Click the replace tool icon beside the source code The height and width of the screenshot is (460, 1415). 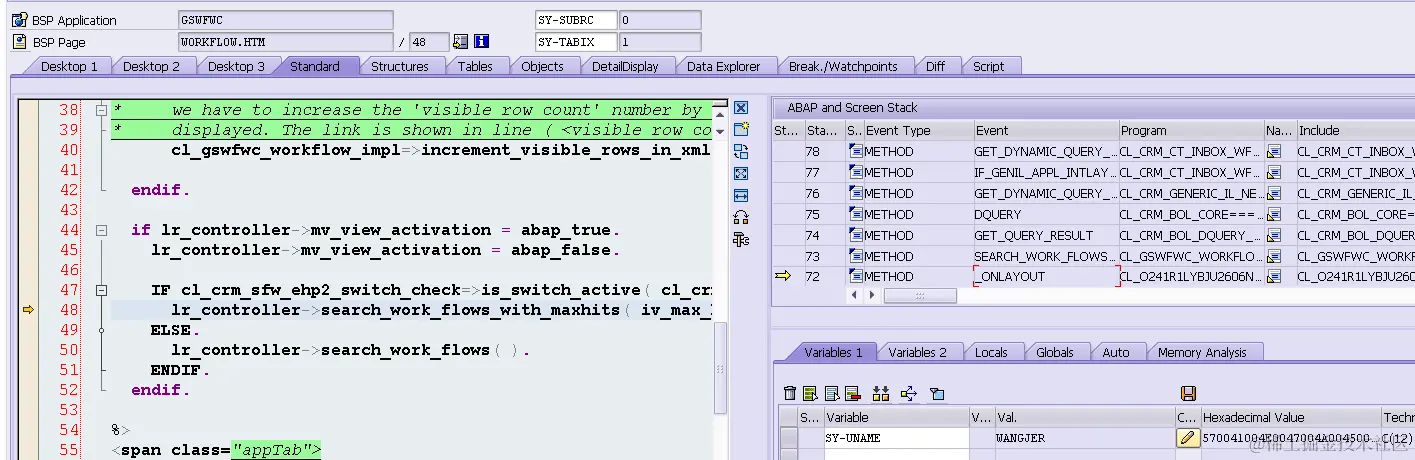point(741,151)
